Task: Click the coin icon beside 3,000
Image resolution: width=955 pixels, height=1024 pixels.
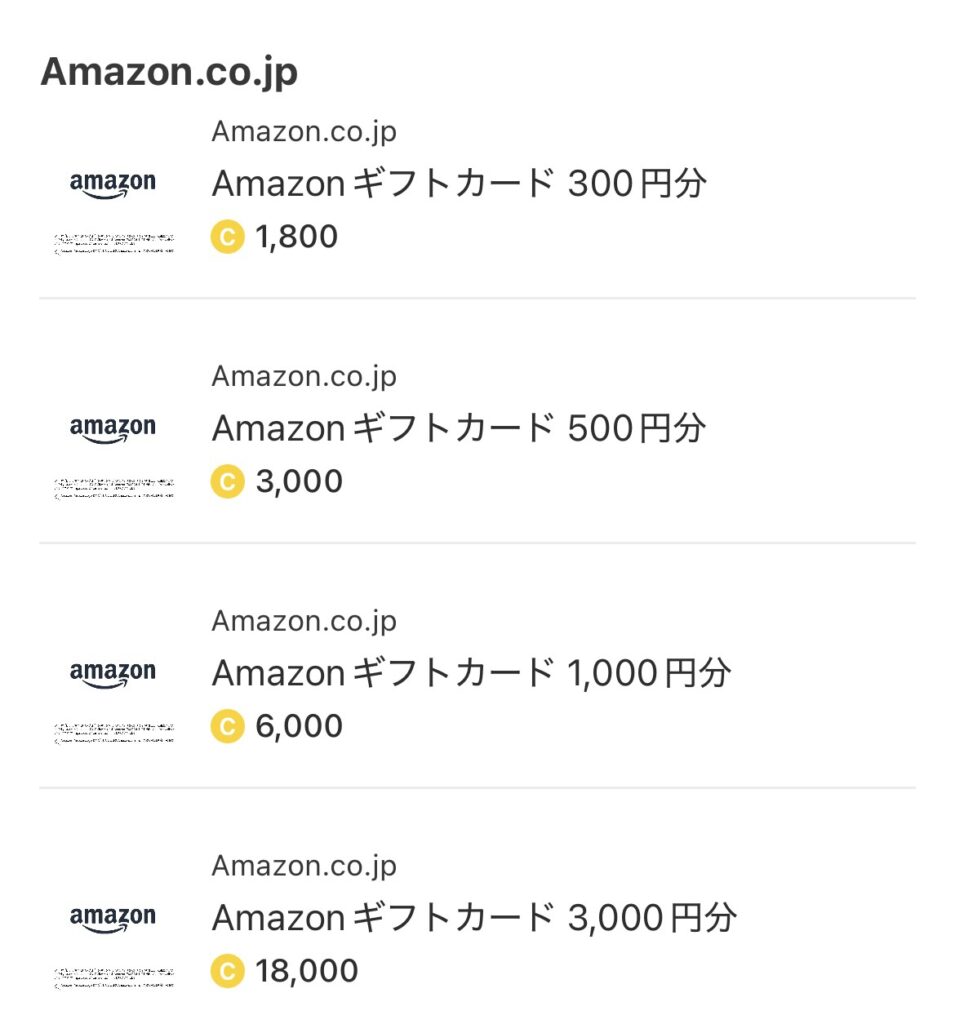Action: pos(227,482)
